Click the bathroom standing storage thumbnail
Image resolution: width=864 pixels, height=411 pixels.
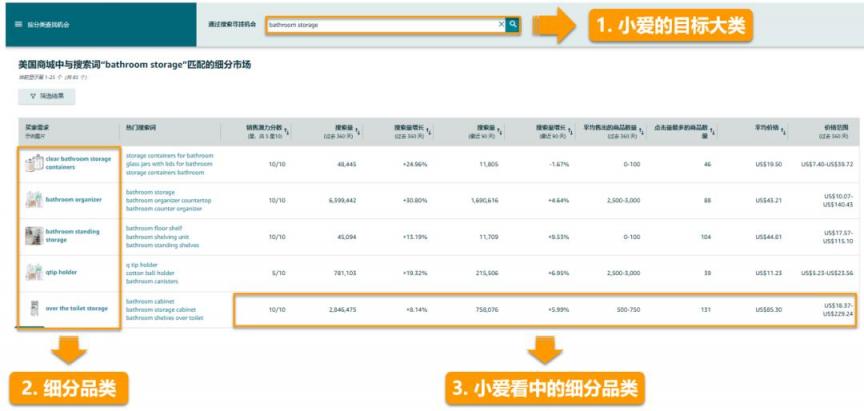(x=34, y=236)
